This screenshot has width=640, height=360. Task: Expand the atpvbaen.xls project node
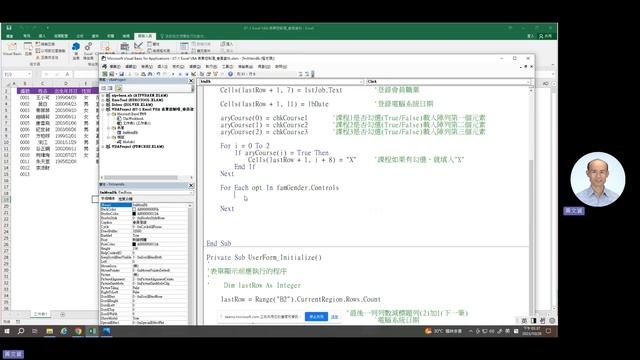pyautogui.click(x=103, y=95)
